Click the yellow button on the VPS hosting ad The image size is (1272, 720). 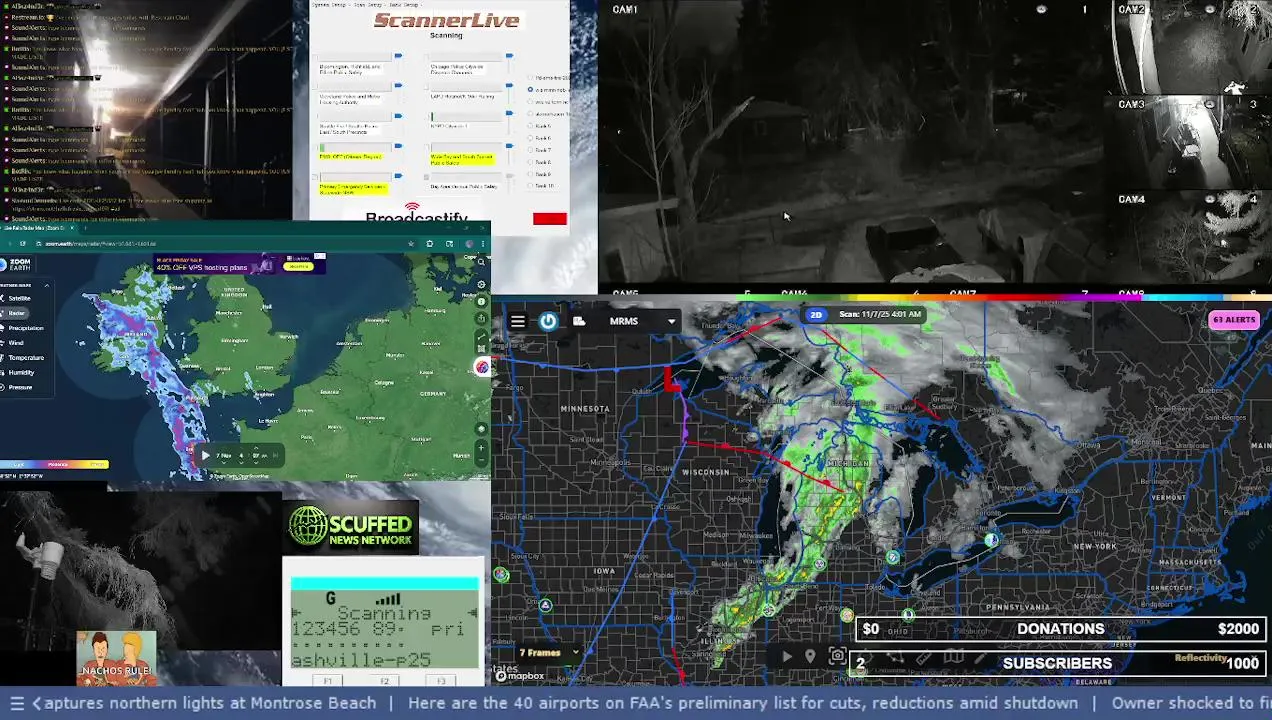(x=299, y=266)
